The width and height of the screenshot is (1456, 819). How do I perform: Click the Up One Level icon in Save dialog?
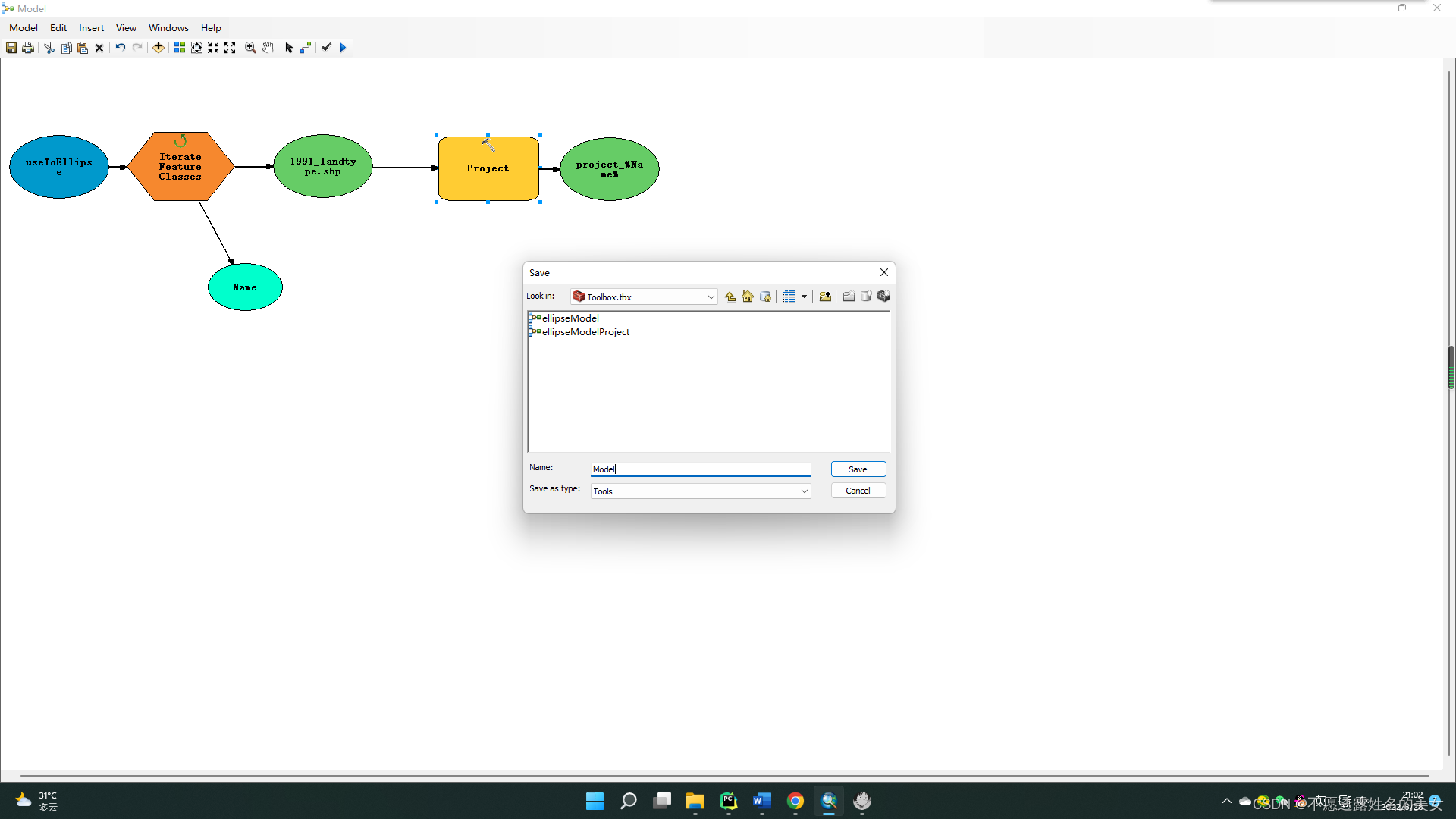[x=730, y=297]
